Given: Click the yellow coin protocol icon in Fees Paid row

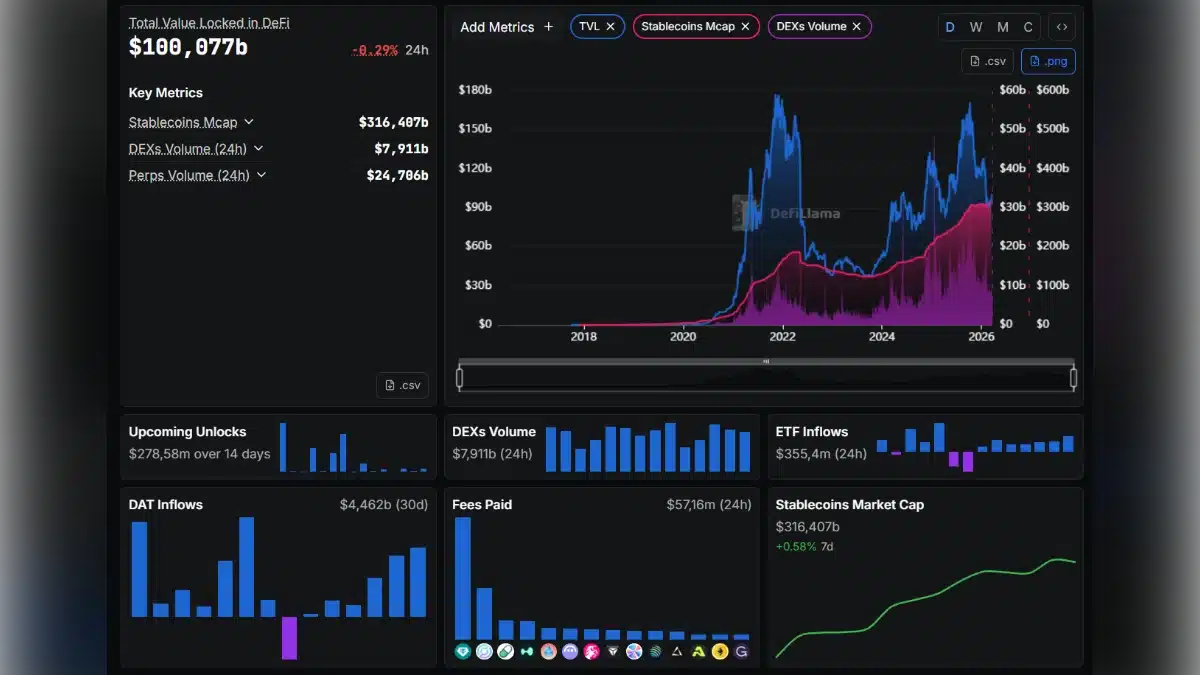Looking at the screenshot, I should tap(719, 650).
